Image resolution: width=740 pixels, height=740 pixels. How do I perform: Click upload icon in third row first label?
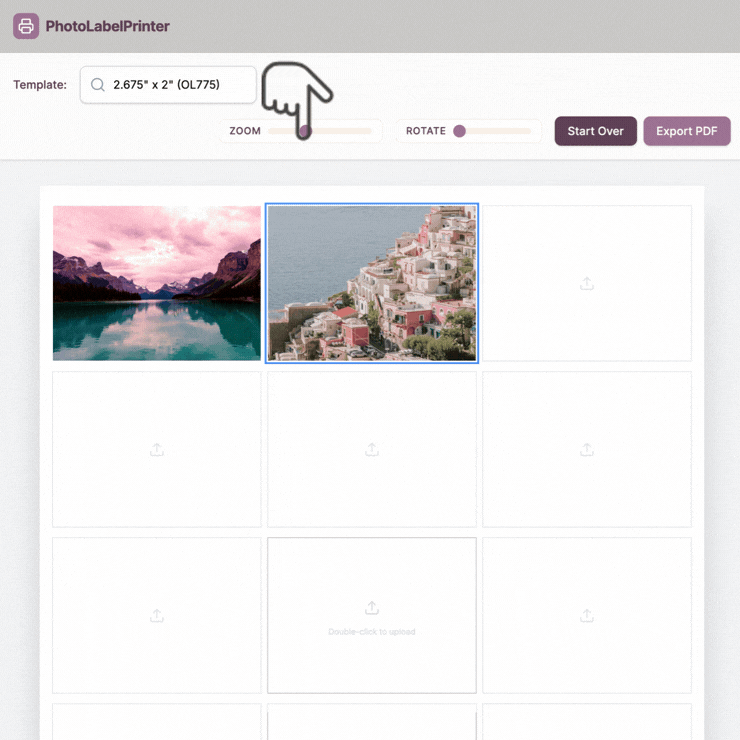coord(157,615)
